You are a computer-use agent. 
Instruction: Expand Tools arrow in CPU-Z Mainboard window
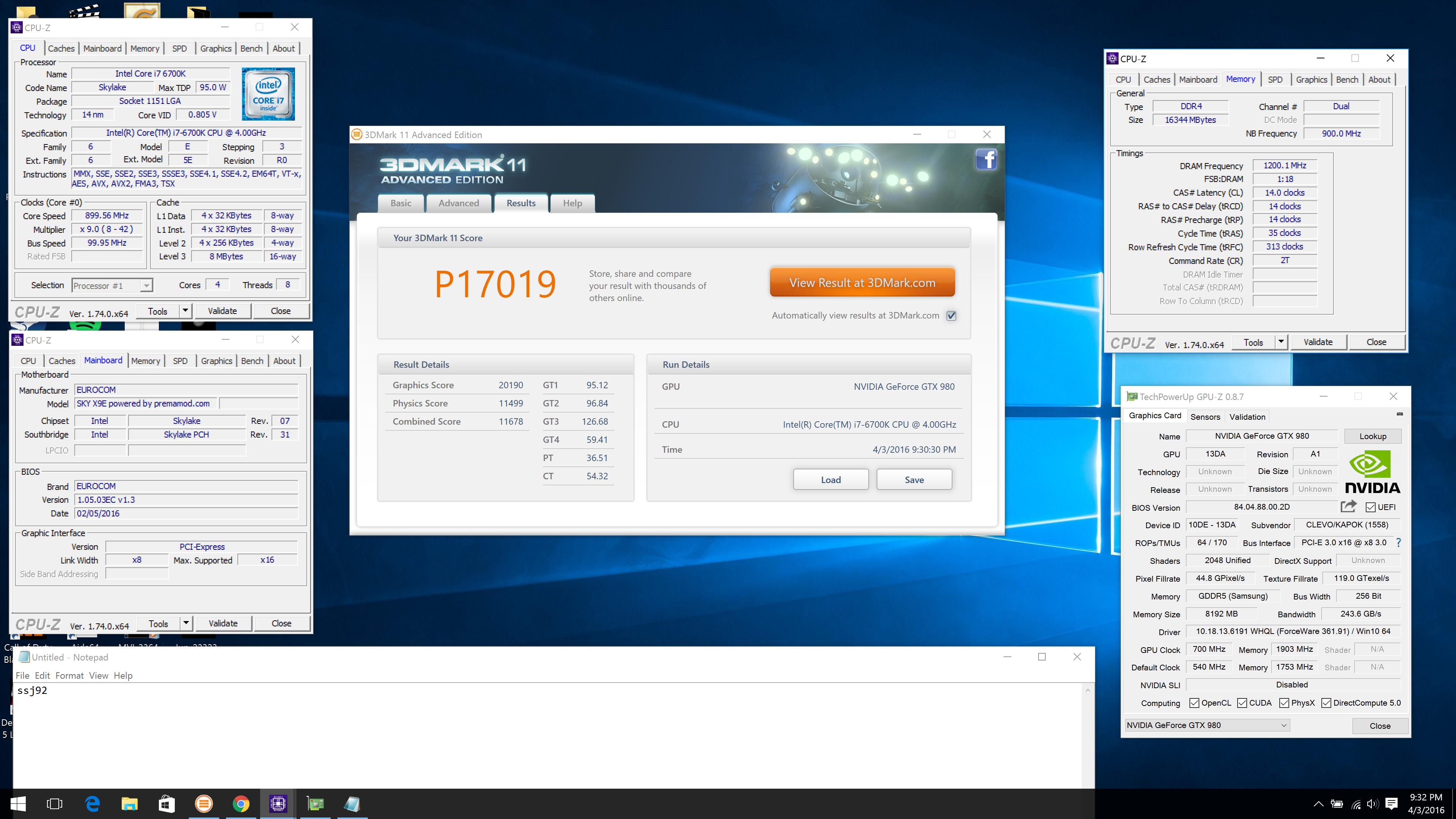pos(186,623)
